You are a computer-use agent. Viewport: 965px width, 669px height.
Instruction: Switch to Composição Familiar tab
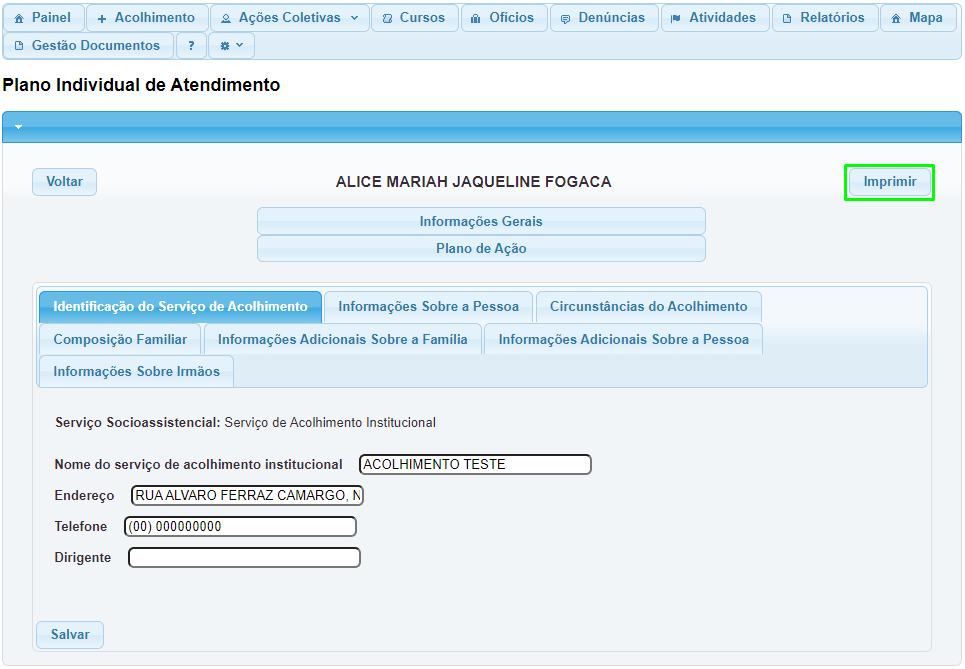120,339
